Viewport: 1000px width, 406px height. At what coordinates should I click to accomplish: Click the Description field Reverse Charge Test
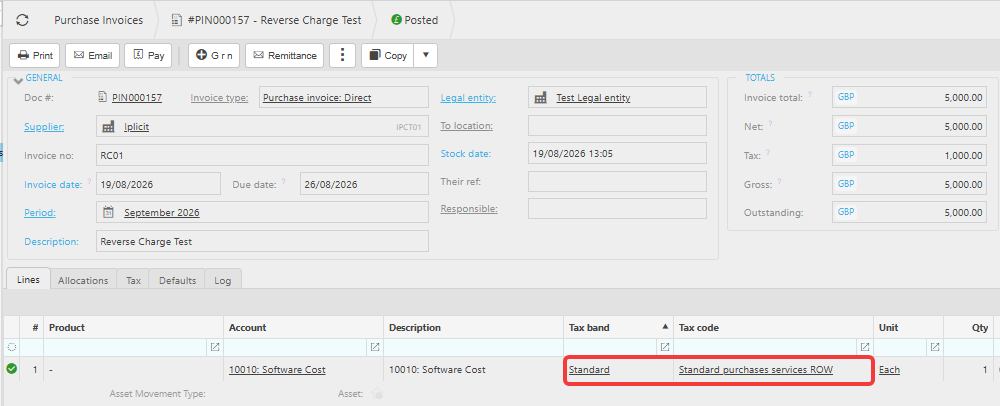click(262, 242)
